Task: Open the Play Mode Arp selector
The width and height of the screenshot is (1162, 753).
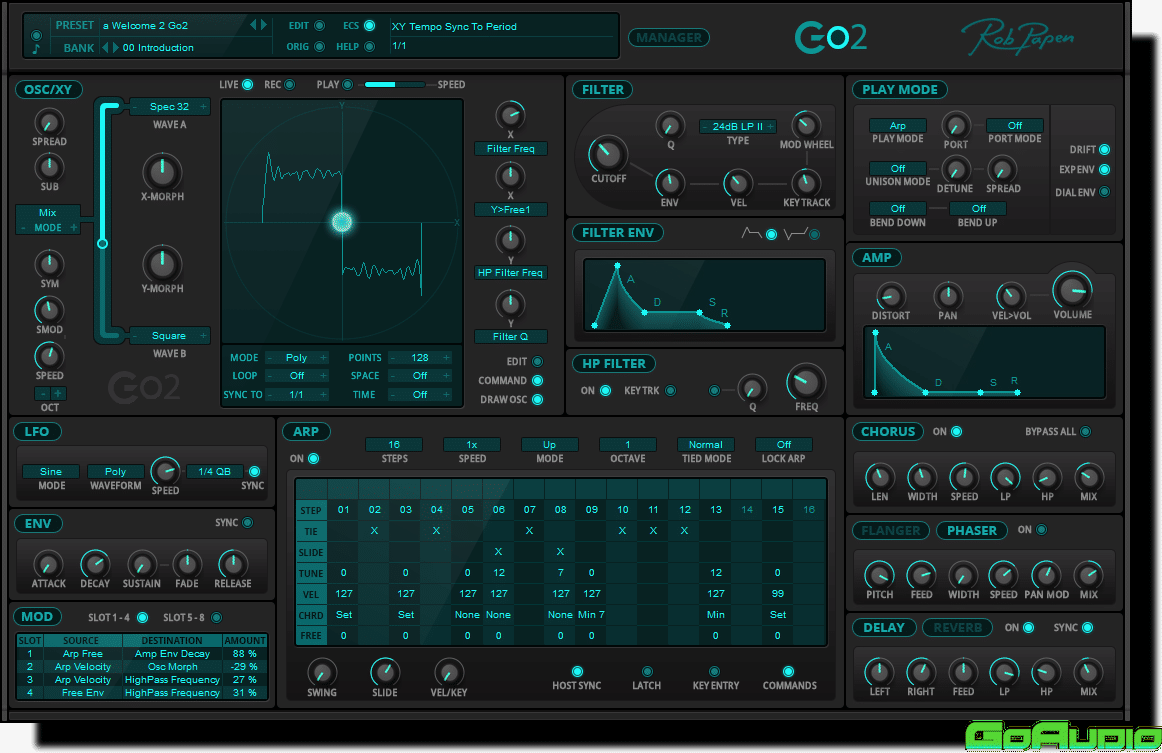Action: pyautogui.click(x=897, y=126)
